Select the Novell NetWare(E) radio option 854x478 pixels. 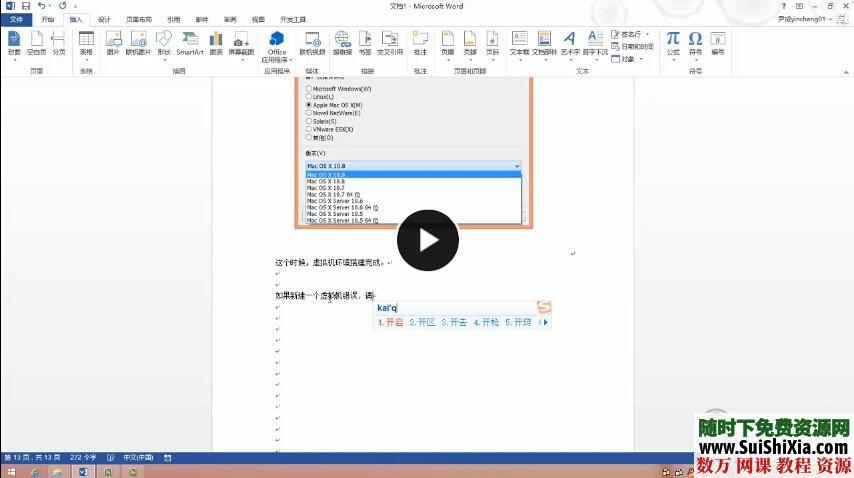[308, 113]
